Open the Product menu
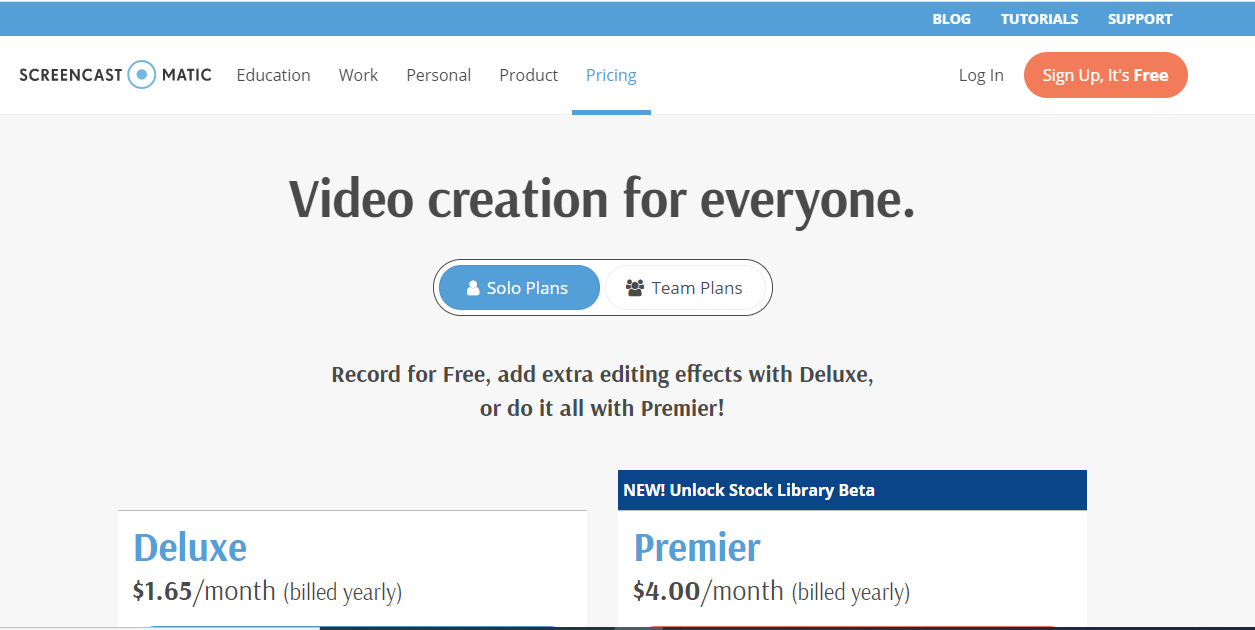 (x=528, y=75)
